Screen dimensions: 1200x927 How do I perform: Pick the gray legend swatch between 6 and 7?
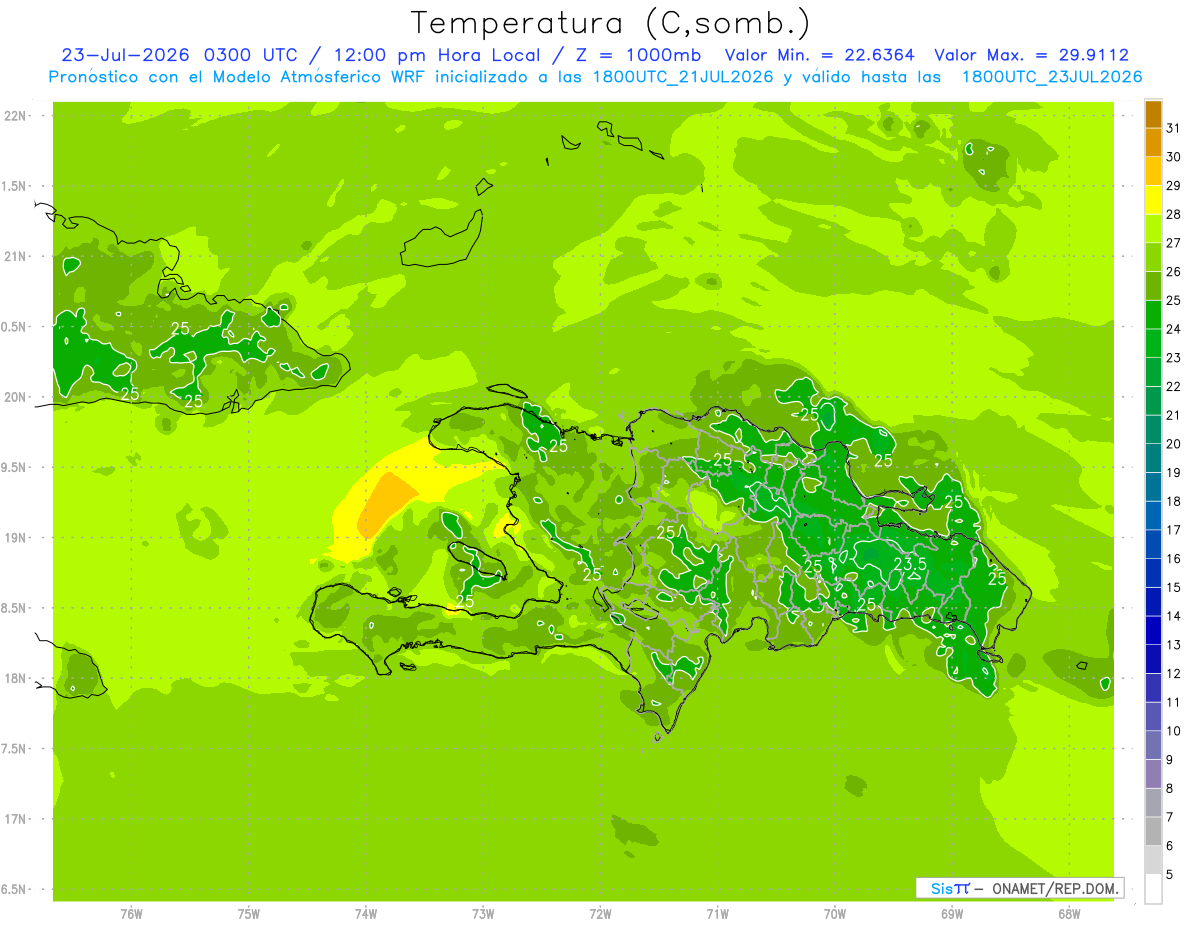pos(1153,831)
